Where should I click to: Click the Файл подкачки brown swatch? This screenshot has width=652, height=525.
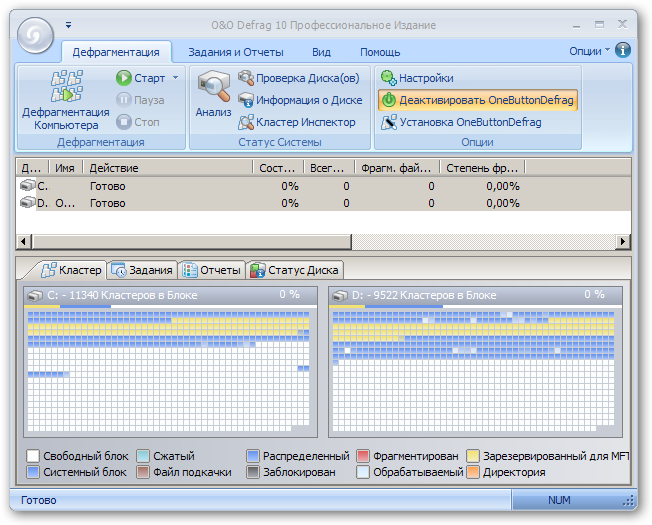coord(143,472)
